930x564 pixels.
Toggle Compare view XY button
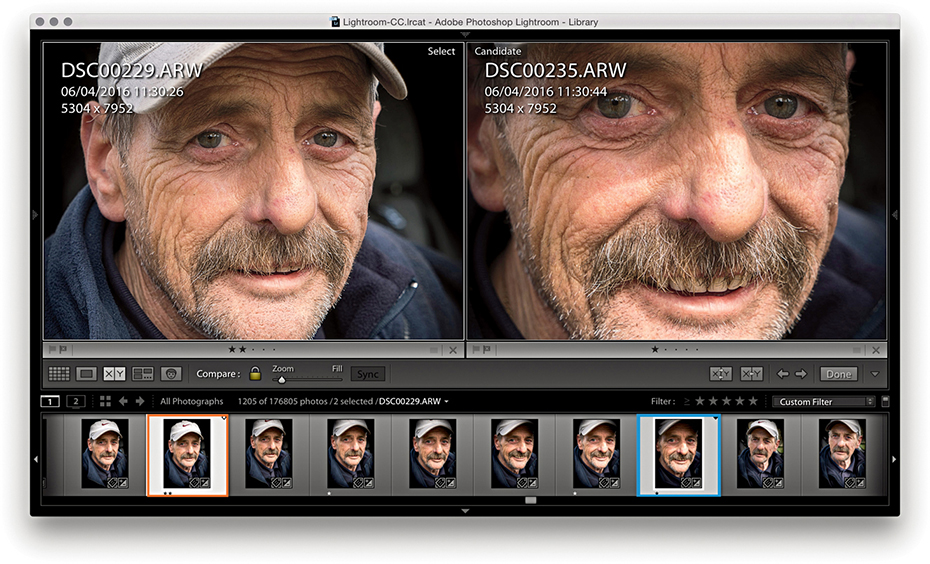click(115, 374)
